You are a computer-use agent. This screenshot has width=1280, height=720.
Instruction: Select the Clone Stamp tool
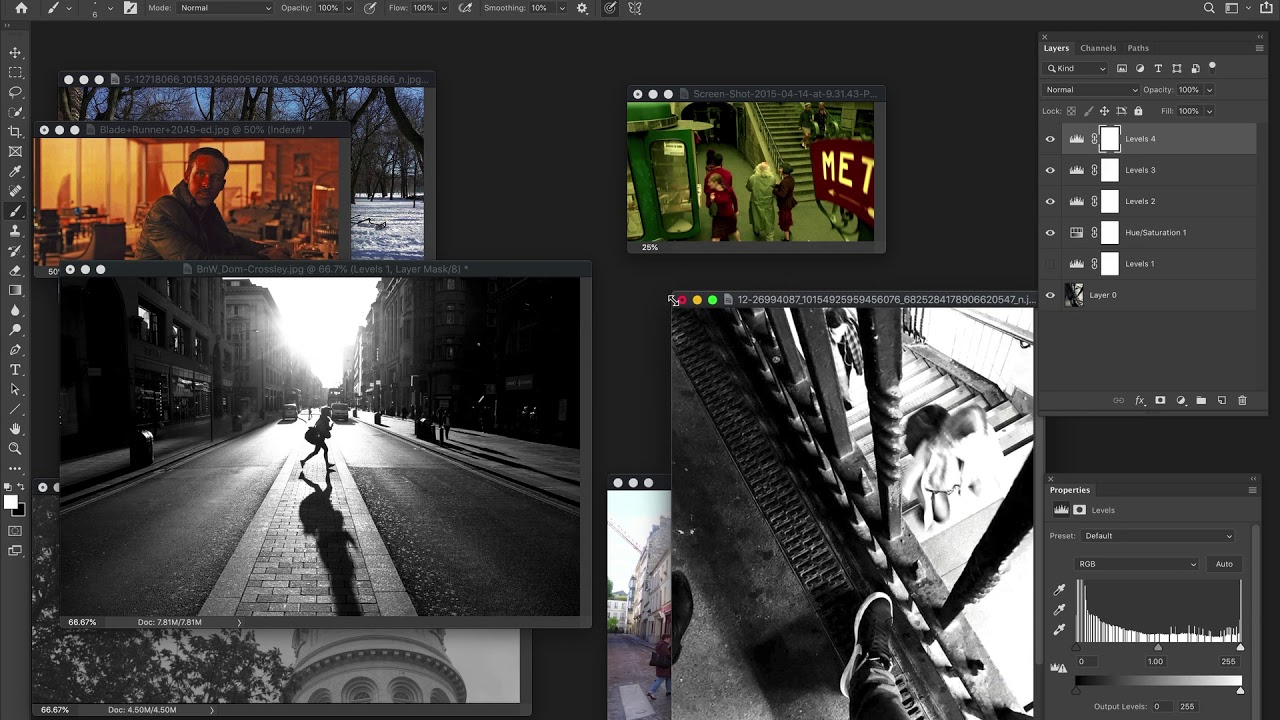click(15, 231)
